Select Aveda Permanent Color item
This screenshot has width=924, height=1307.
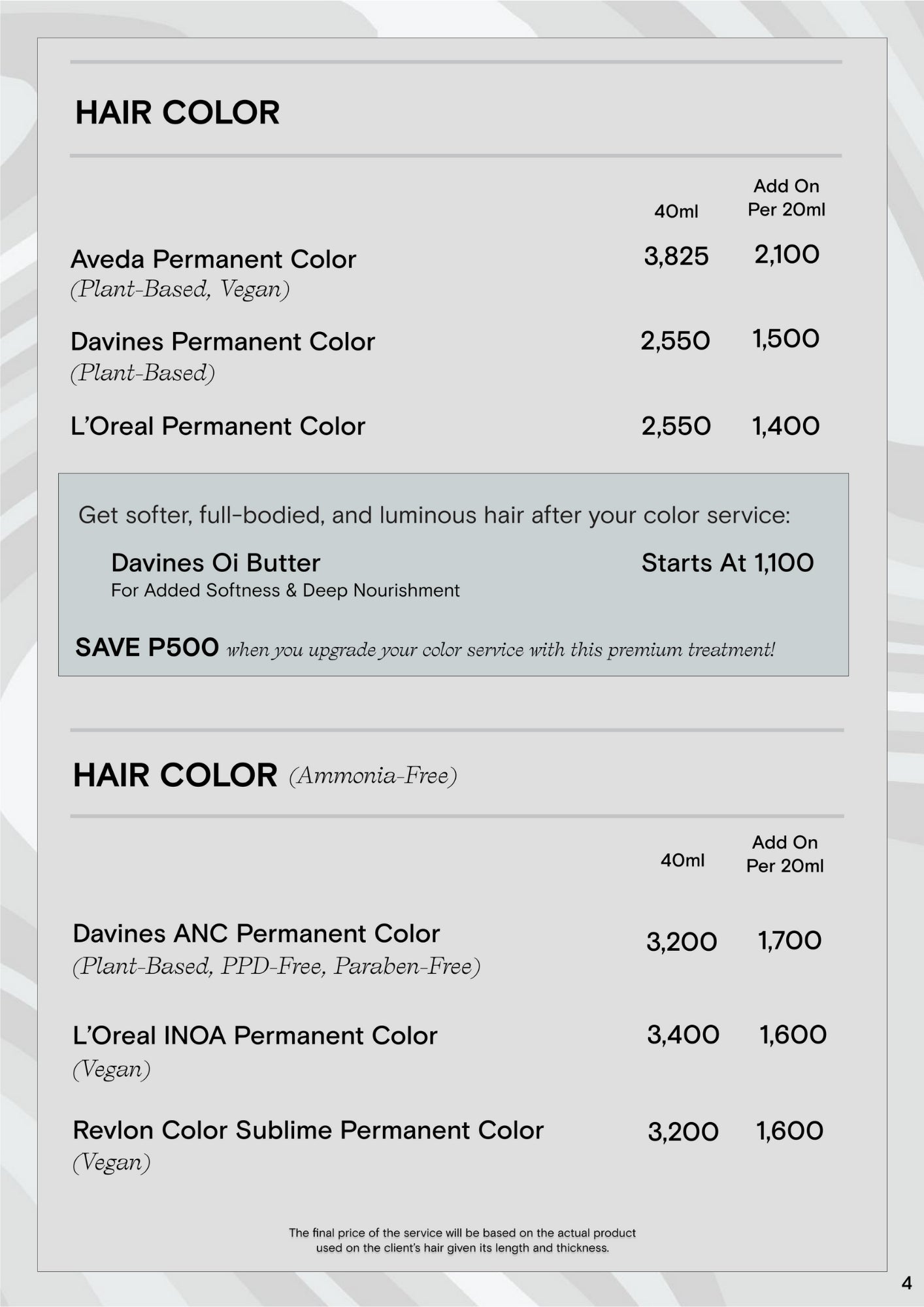point(213,259)
